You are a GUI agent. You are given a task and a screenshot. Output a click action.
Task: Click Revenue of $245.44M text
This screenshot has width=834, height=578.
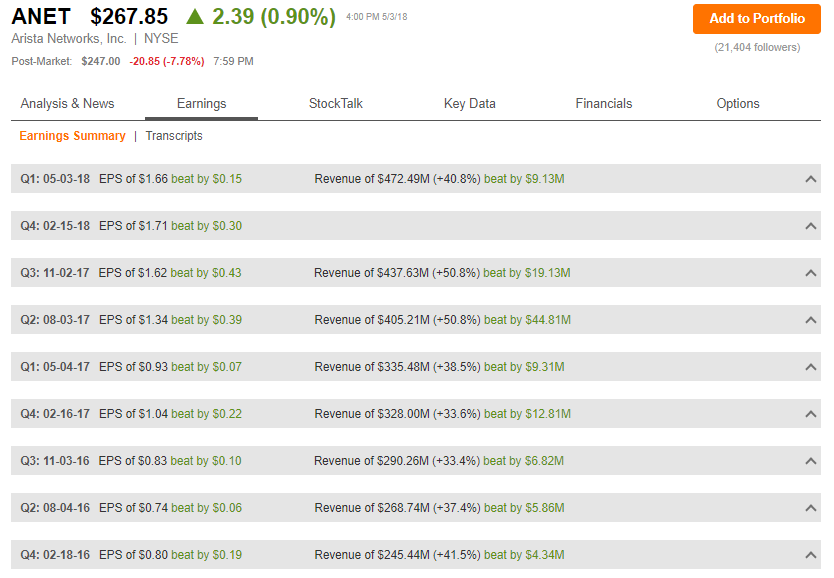(372, 555)
